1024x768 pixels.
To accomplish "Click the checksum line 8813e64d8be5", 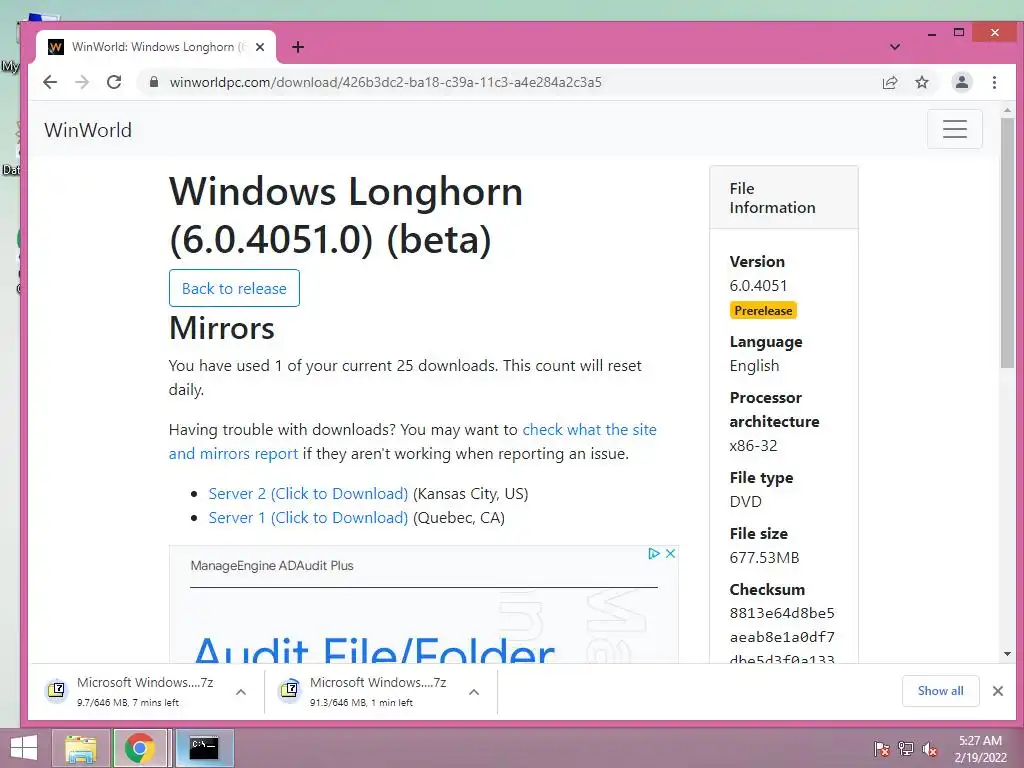I will (x=782, y=613).
